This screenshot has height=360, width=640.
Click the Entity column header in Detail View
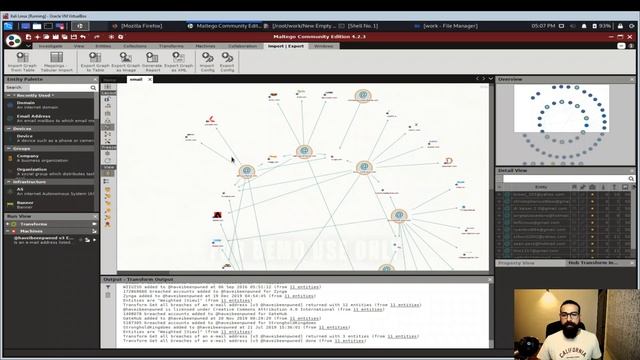pyautogui.click(x=540, y=187)
